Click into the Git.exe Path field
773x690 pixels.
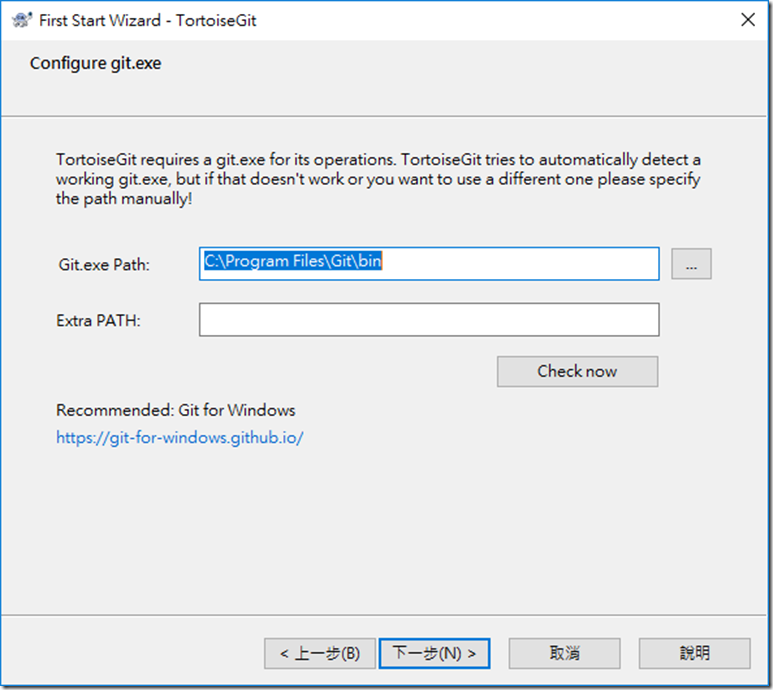coord(429,264)
